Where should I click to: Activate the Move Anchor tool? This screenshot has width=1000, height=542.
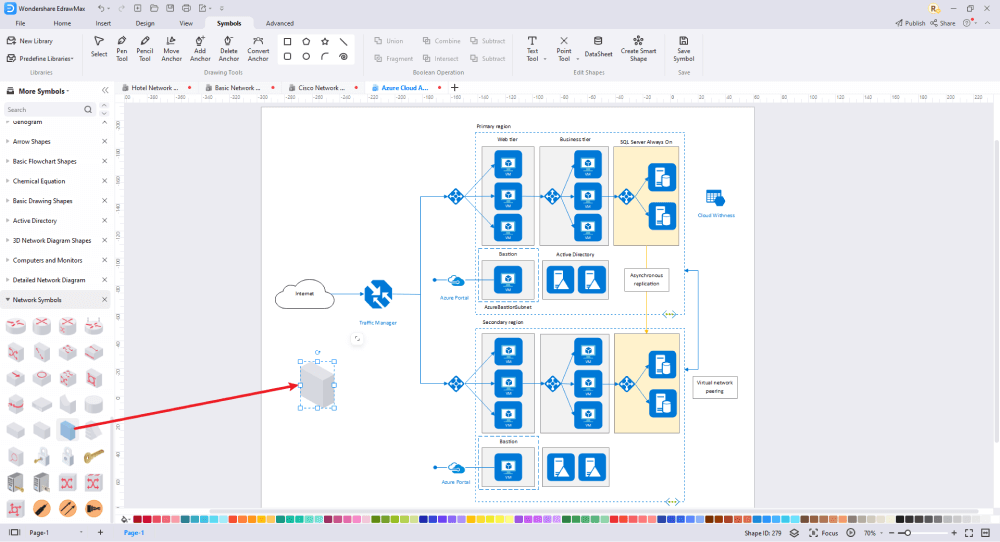pyautogui.click(x=171, y=49)
